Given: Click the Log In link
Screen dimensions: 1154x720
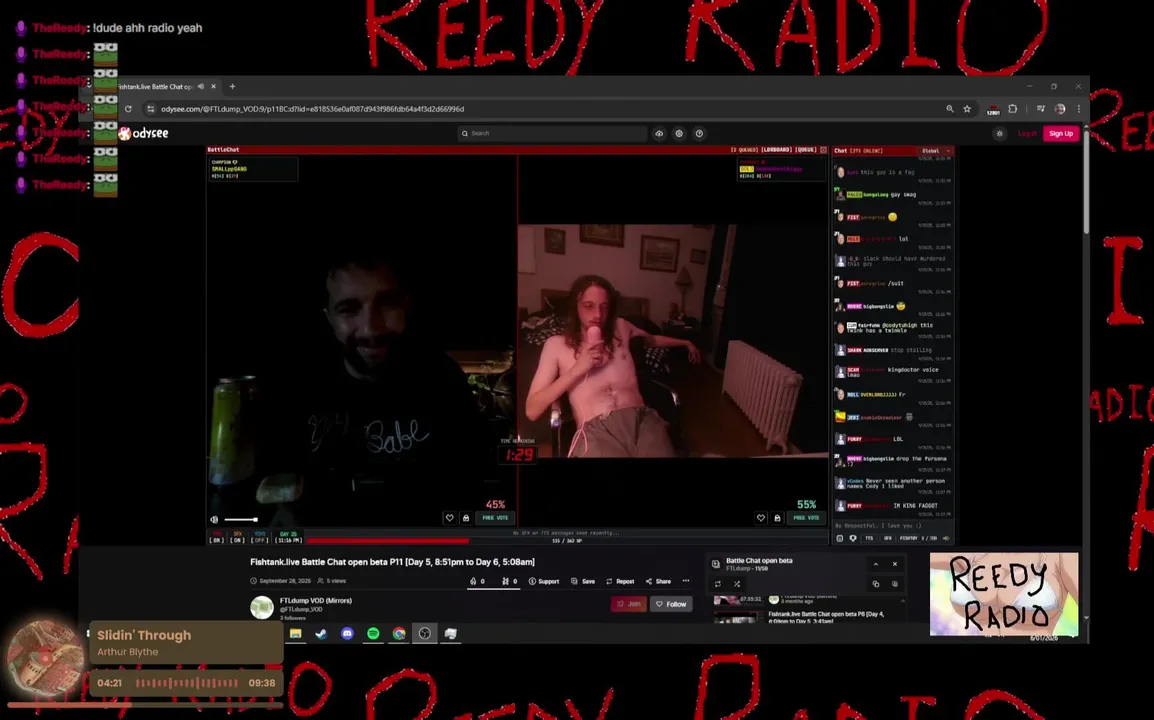Looking at the screenshot, I should click(1027, 133).
